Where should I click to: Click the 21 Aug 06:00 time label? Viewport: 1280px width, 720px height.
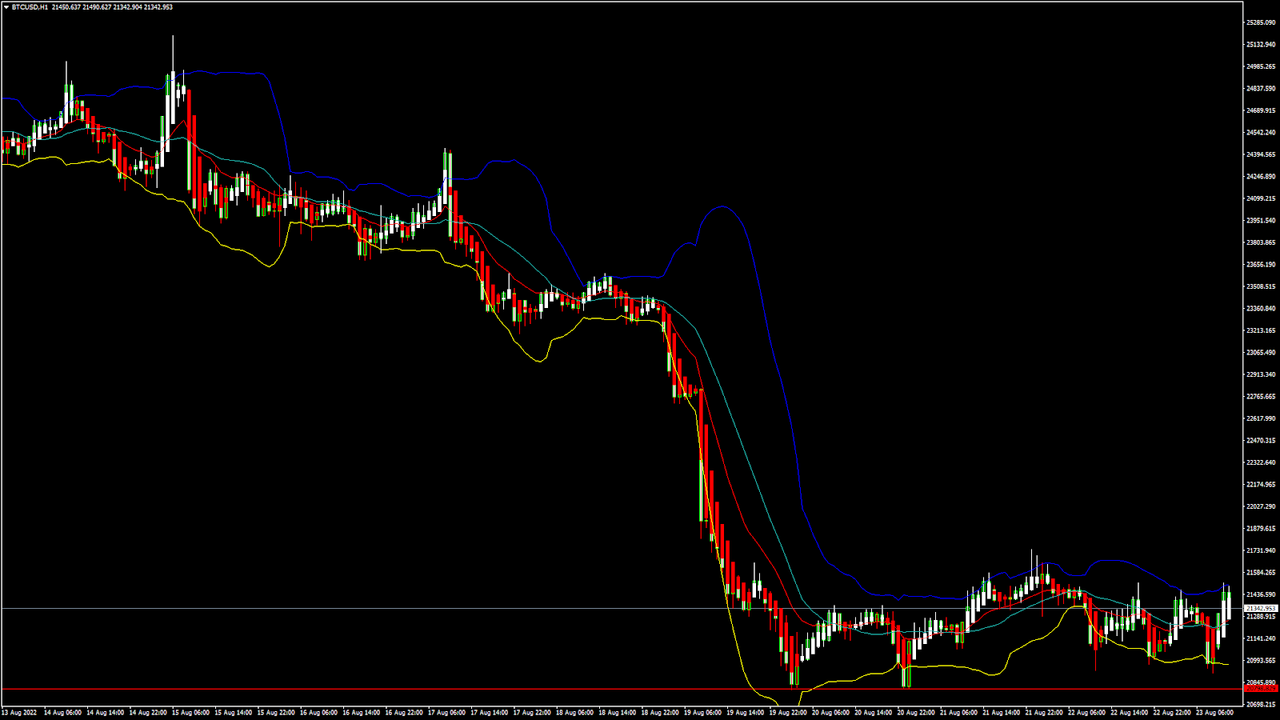click(x=959, y=713)
